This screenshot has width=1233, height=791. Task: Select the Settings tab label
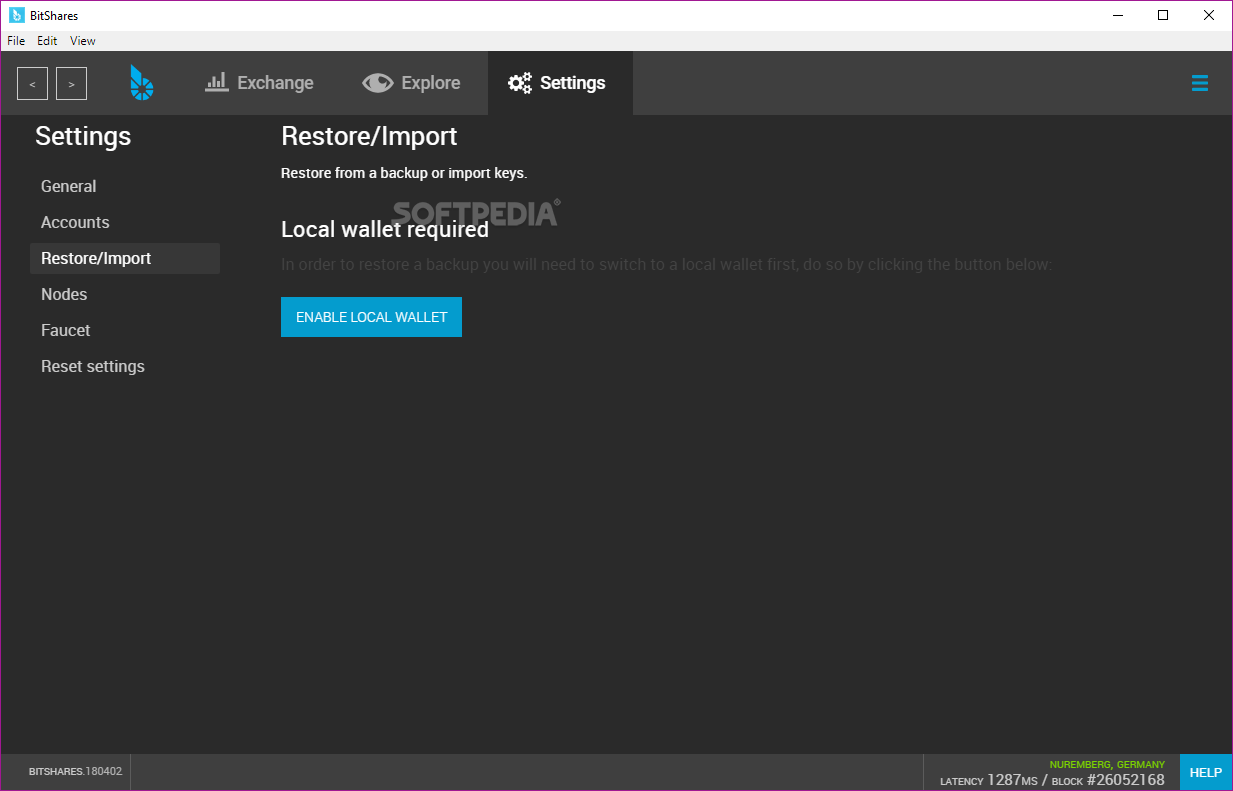point(573,83)
